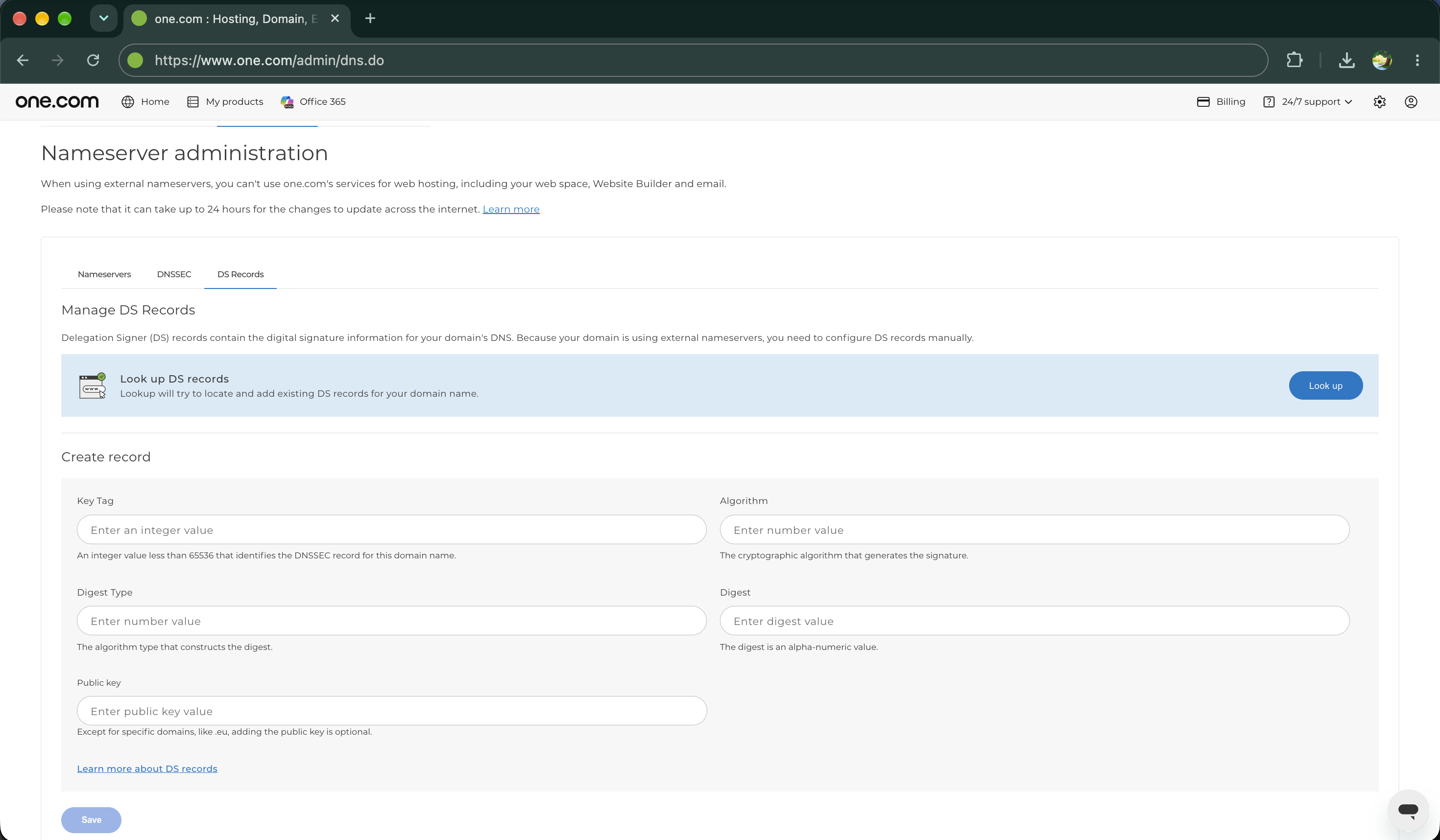
Task: Expand the tab search chevron
Action: [x=103, y=18]
